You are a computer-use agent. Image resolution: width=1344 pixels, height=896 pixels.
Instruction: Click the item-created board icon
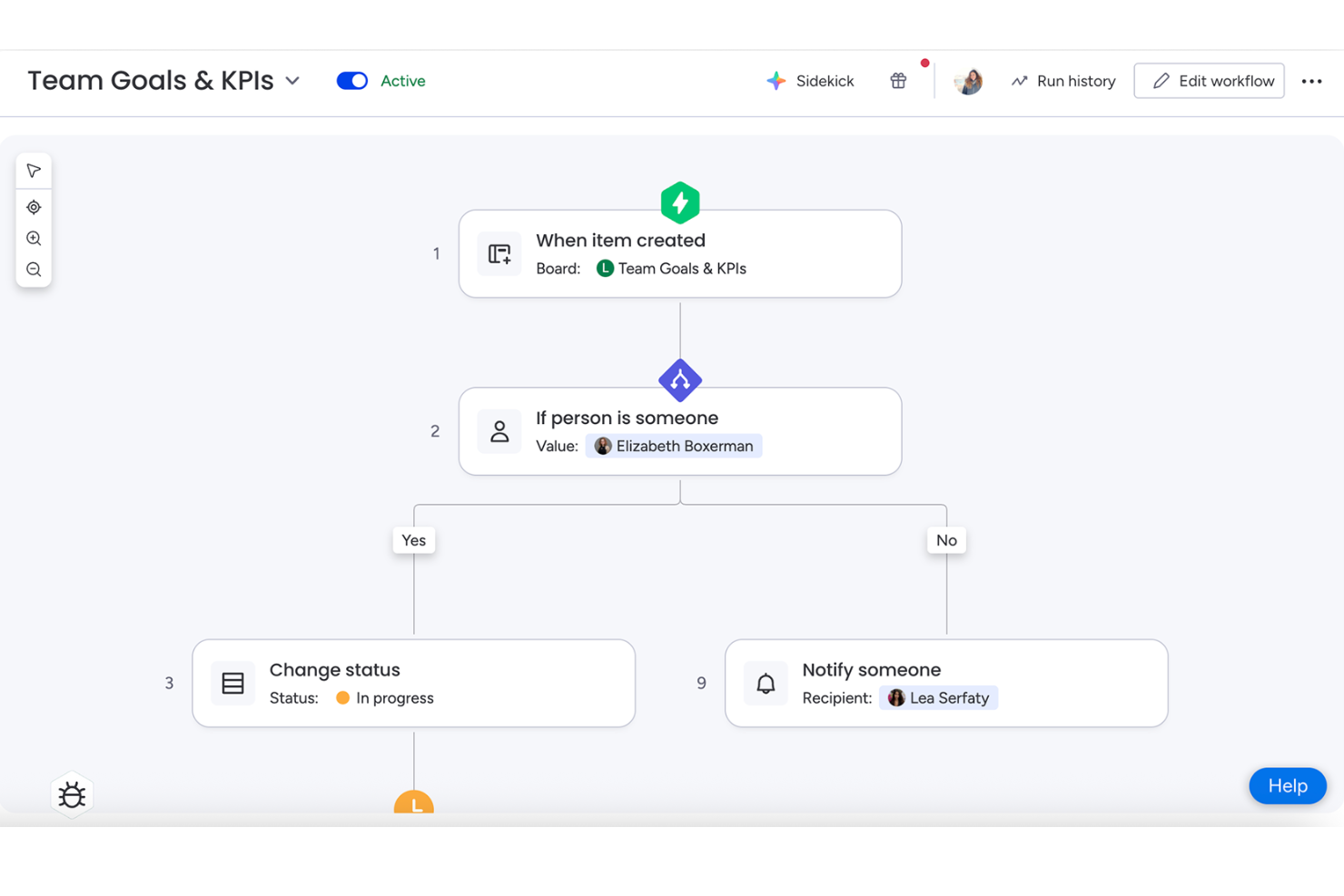click(499, 254)
